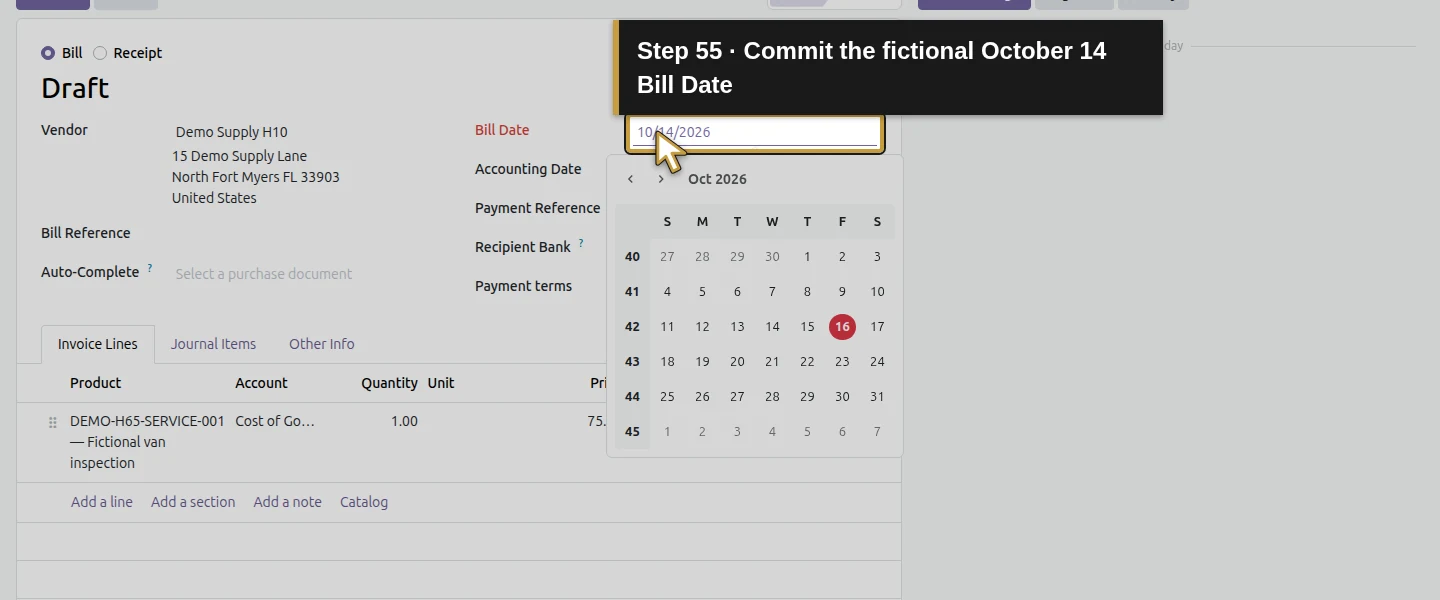Select October 11 in the calendar

(x=667, y=327)
